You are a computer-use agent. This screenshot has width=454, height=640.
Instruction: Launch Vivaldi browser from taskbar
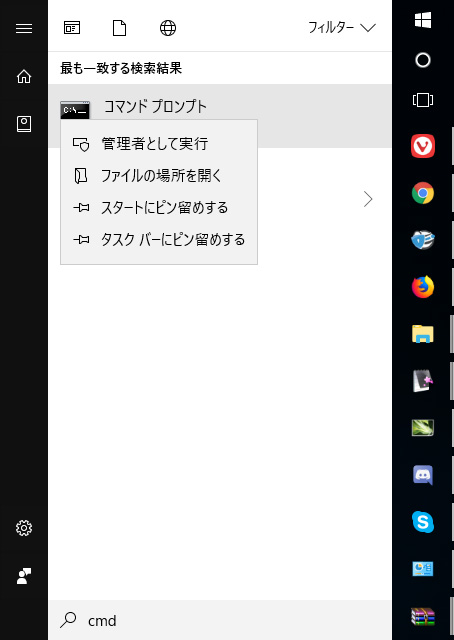(423, 146)
